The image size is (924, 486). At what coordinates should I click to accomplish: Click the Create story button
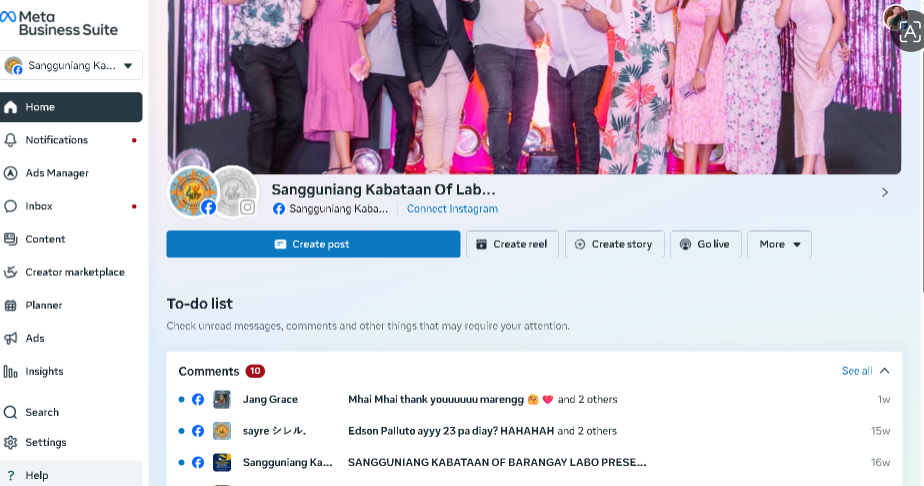tap(615, 244)
